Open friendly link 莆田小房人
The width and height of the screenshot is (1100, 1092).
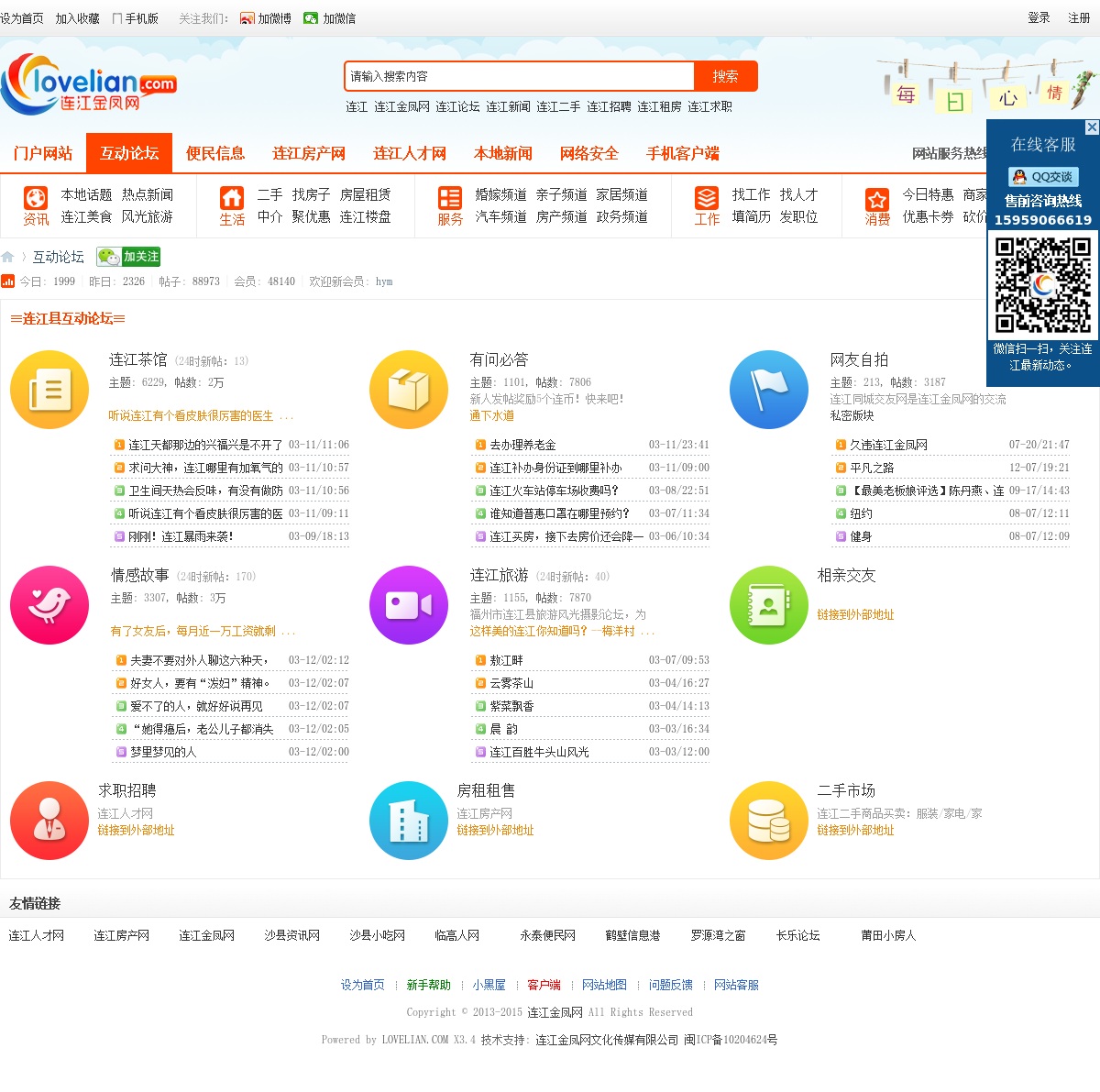pos(888,935)
